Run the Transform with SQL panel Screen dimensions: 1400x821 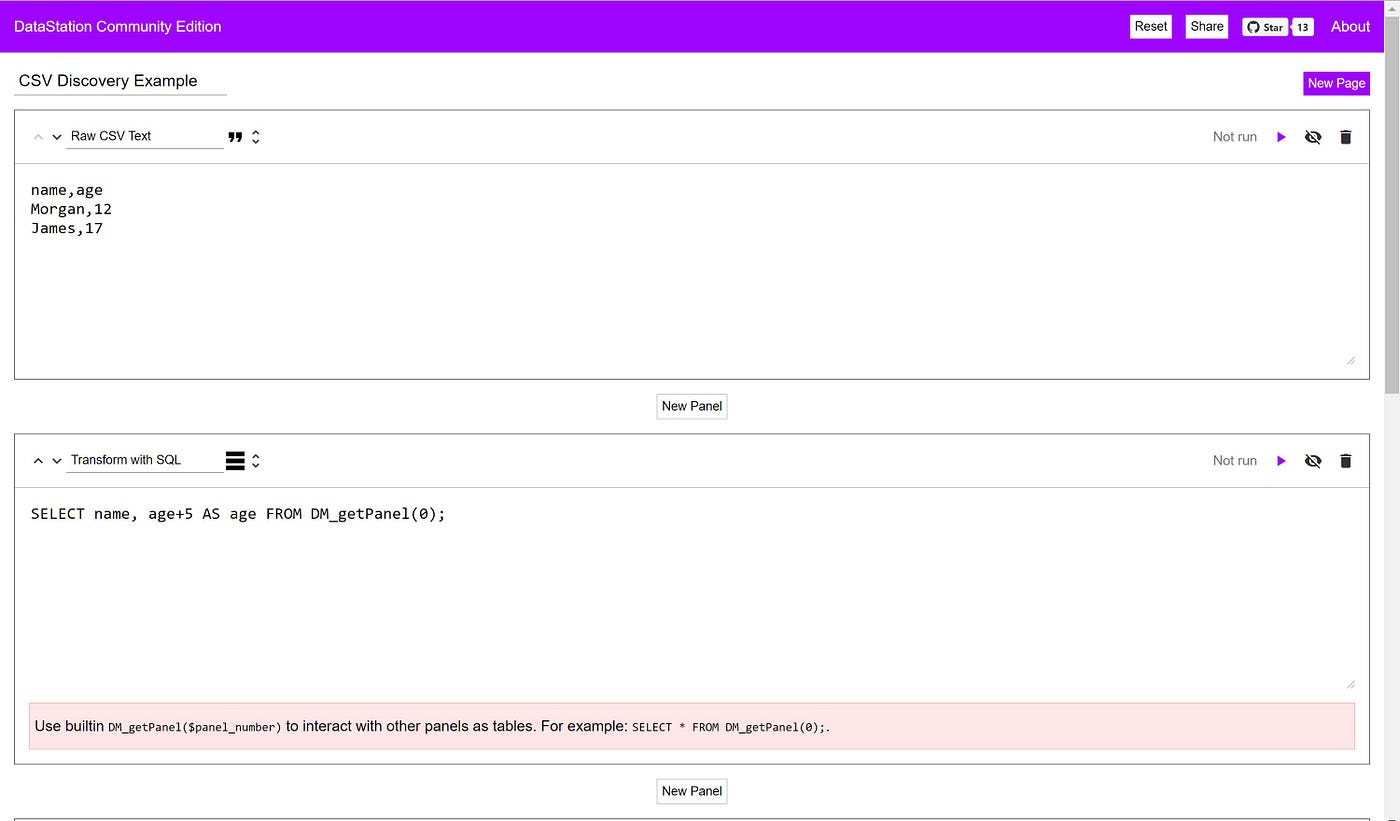(x=1281, y=461)
